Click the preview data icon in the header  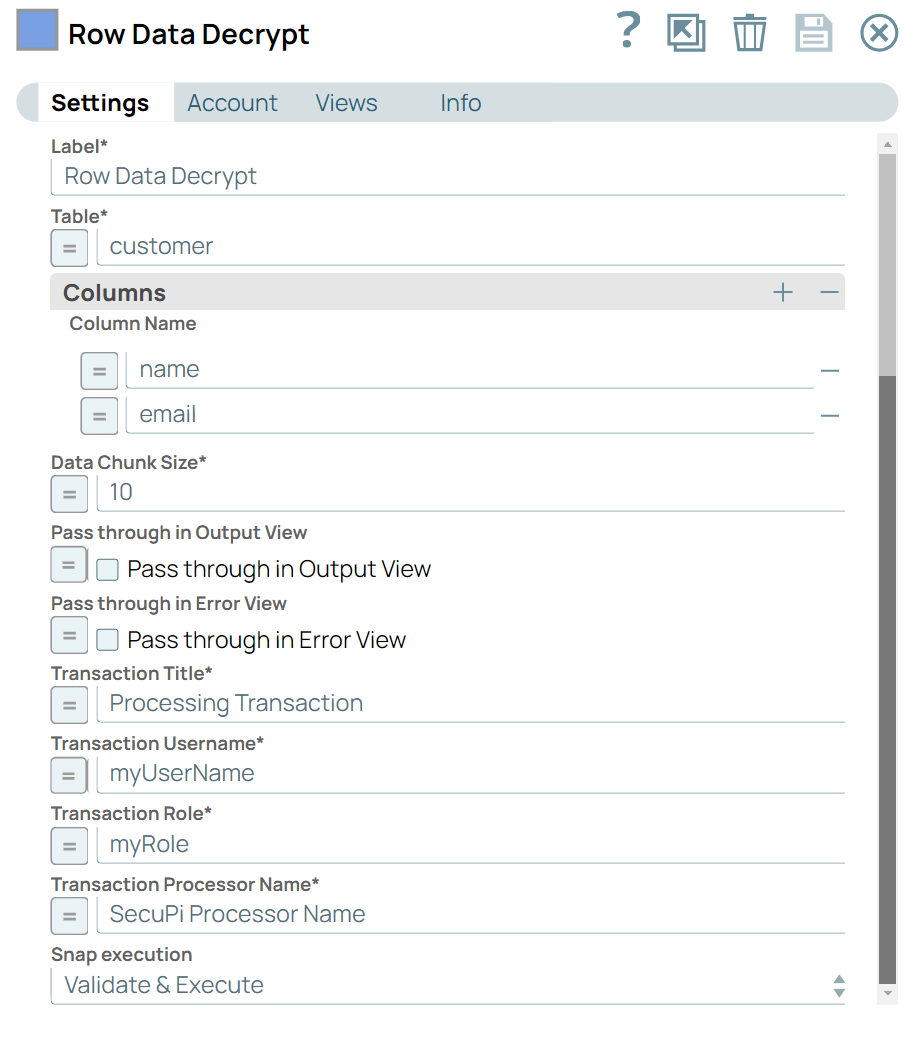(x=687, y=32)
